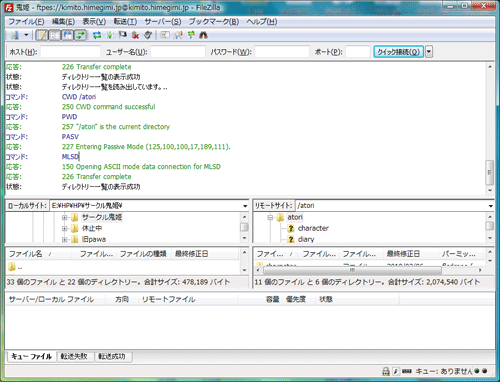Click the クイック接続(Q) button
500x382 pixels.
(398, 52)
